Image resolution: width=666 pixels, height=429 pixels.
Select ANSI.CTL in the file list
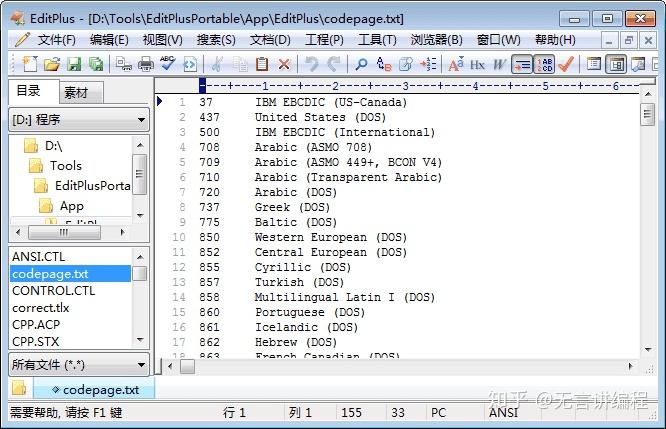[70, 257]
